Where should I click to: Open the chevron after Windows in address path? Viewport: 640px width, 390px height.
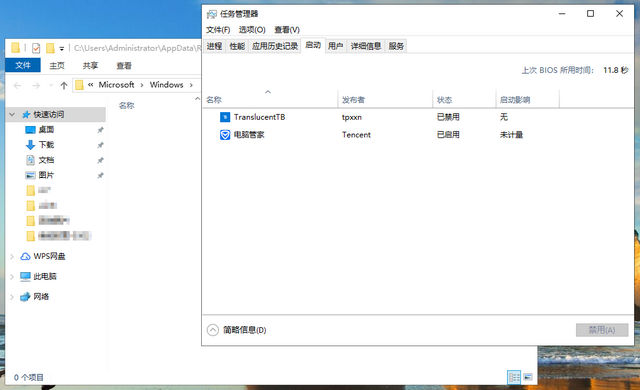[x=191, y=85]
